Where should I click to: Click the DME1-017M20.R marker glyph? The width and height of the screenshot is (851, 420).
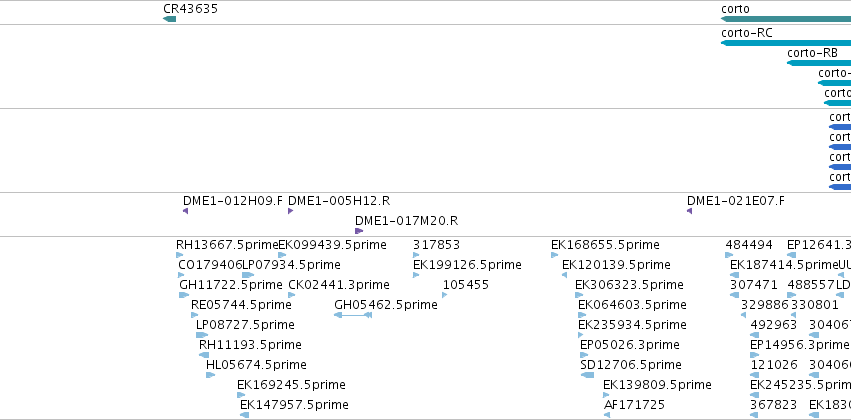coord(359,231)
